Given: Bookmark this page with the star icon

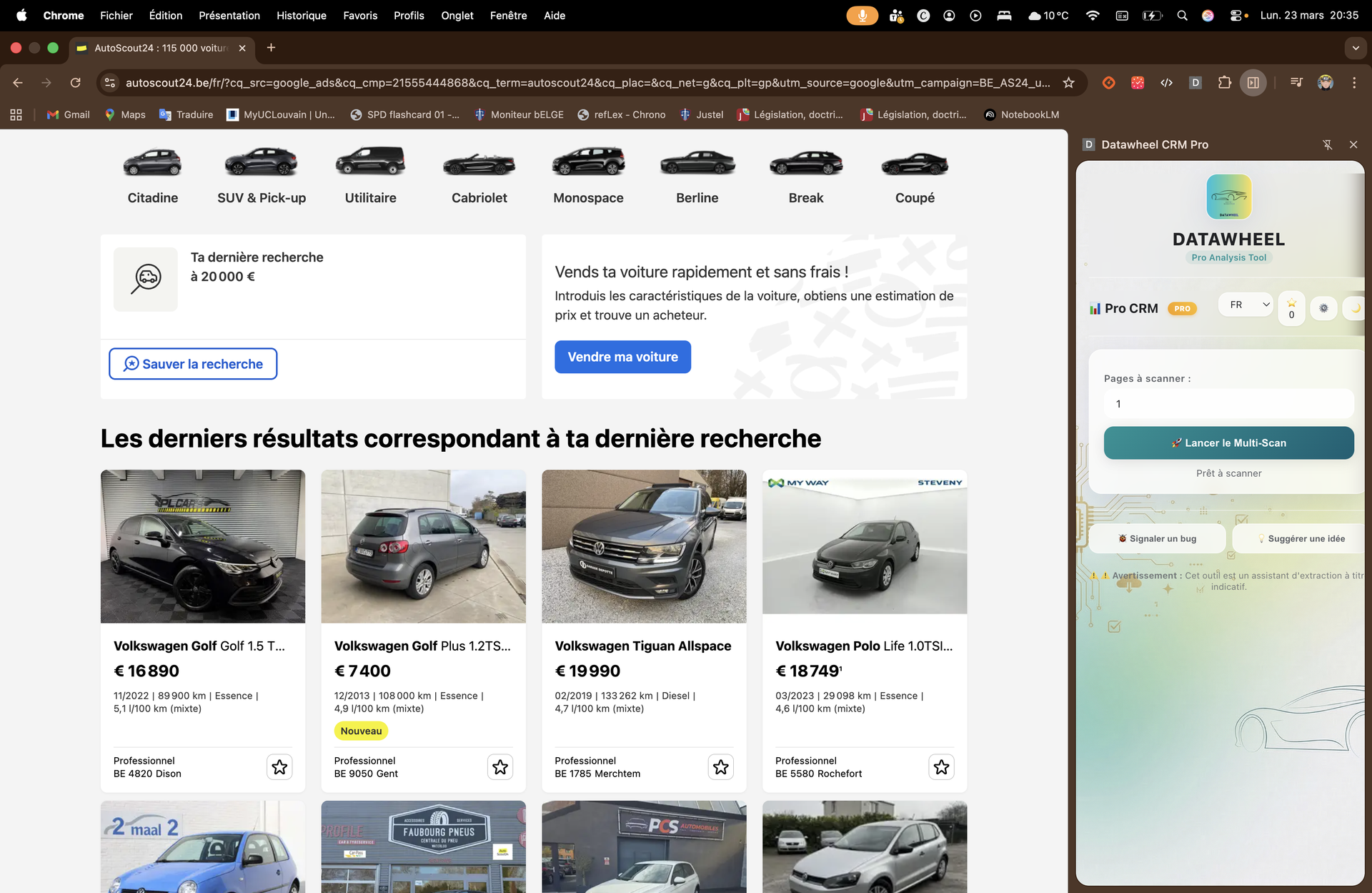Looking at the screenshot, I should click(x=1068, y=83).
